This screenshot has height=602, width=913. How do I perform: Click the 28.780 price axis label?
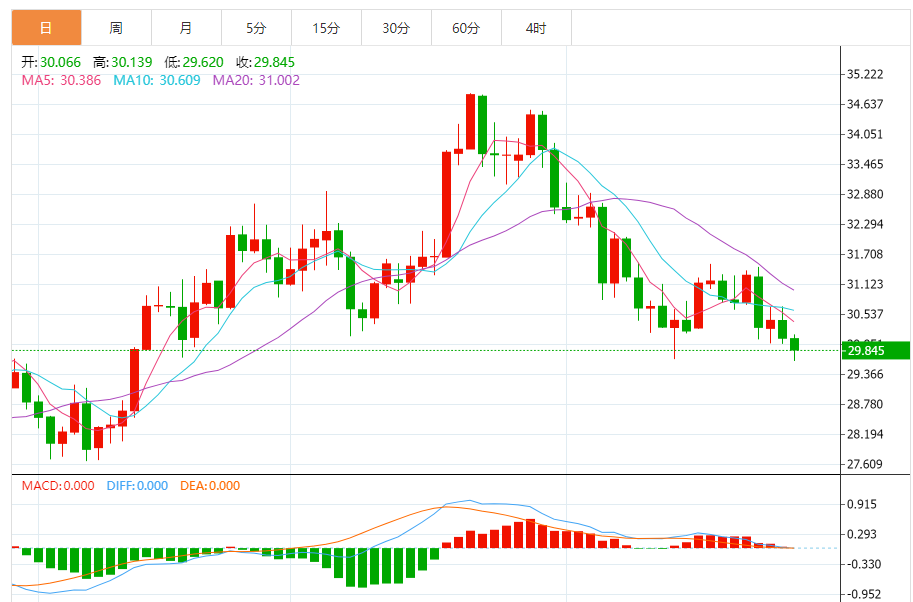(x=865, y=404)
